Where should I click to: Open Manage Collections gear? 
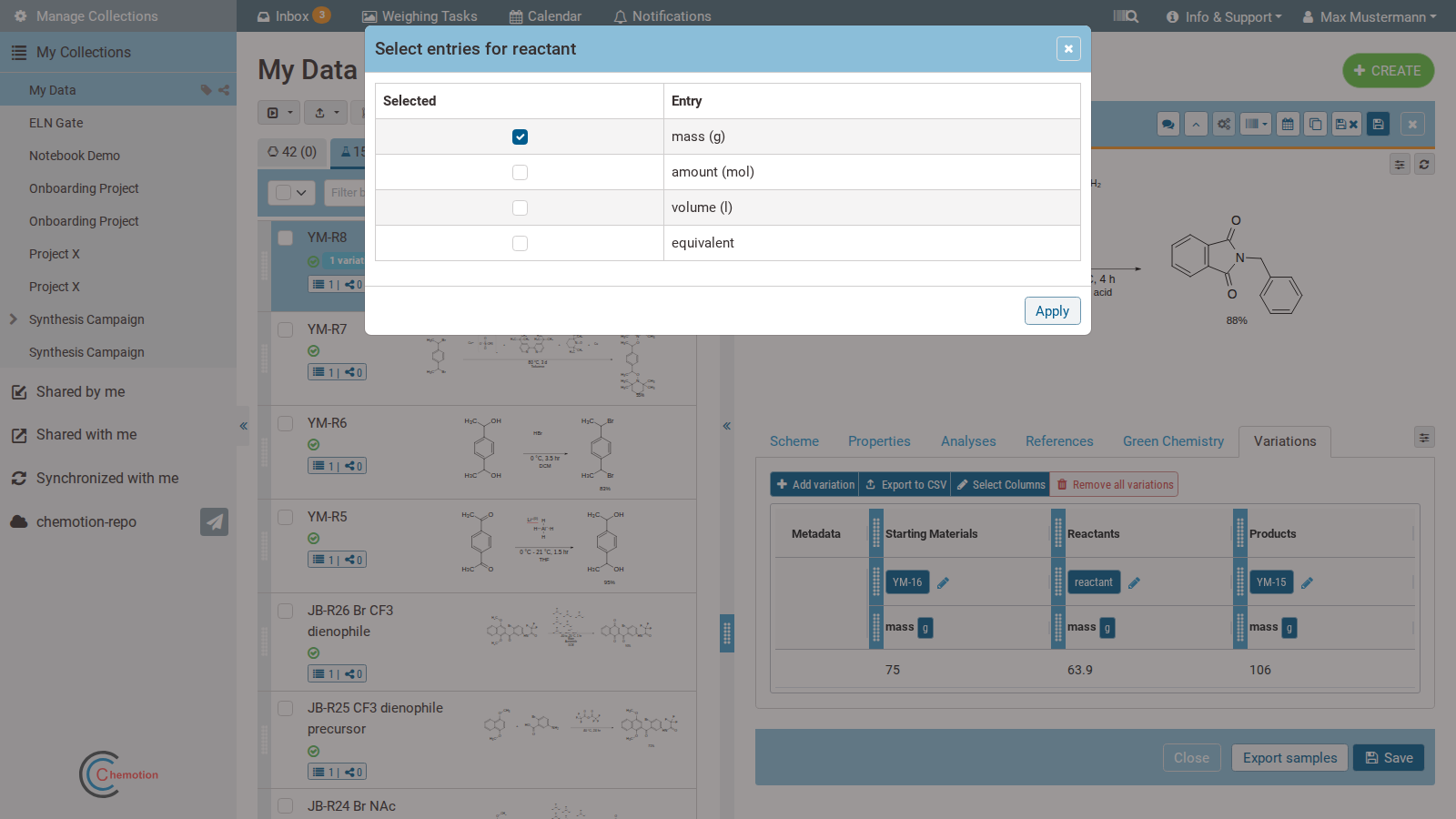[x=20, y=16]
